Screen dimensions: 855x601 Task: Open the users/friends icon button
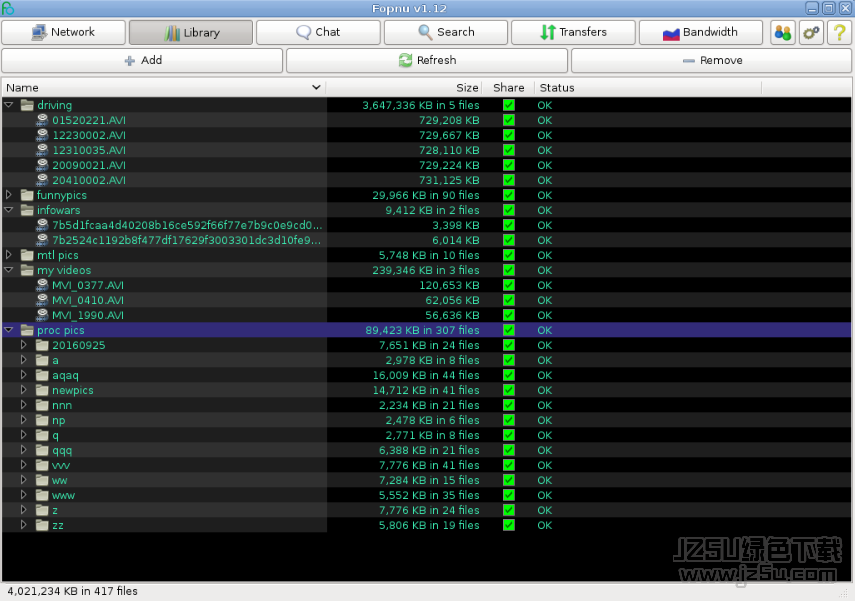pyautogui.click(x=782, y=32)
